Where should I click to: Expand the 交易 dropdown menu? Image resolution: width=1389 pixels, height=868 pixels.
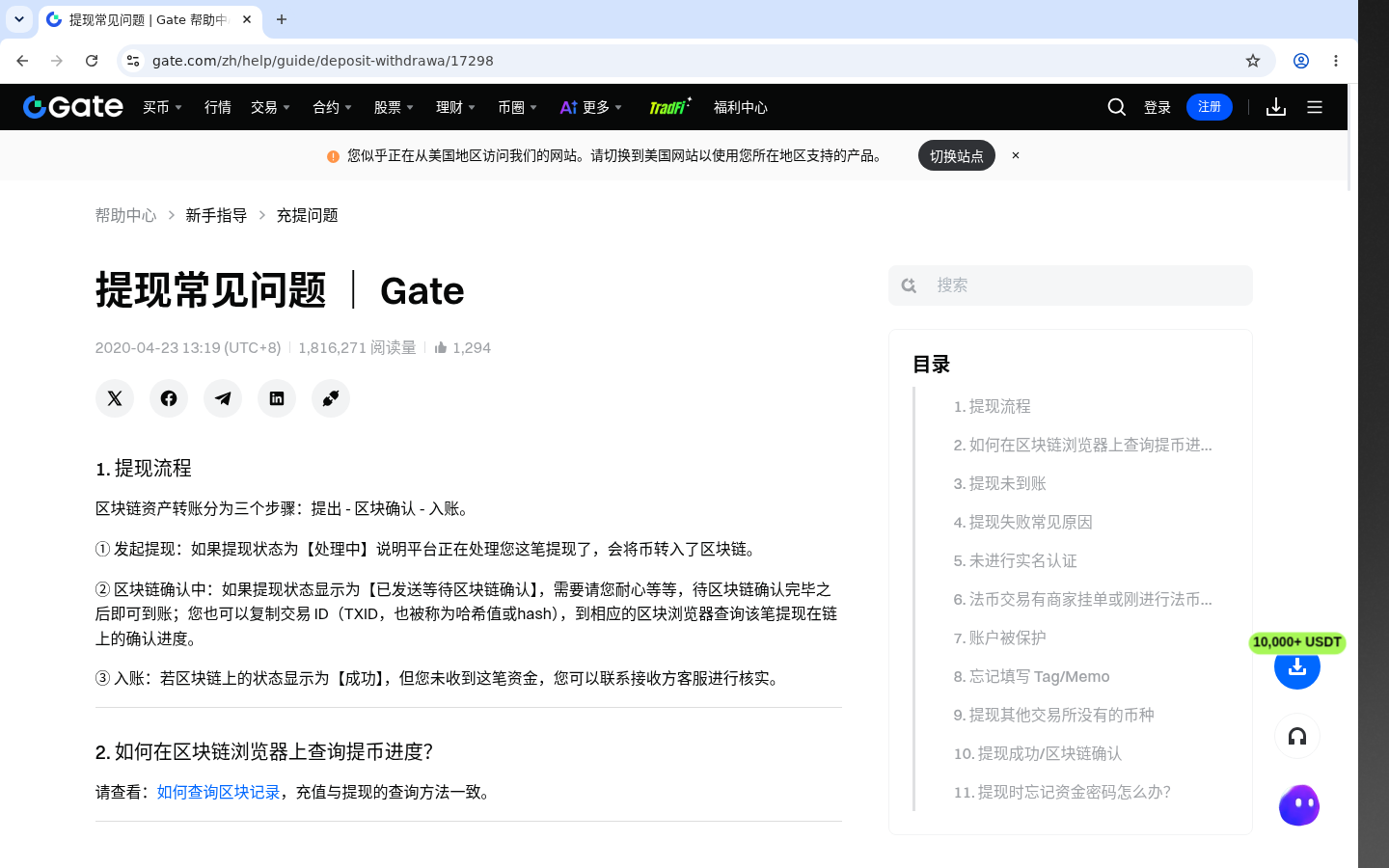pos(271,107)
